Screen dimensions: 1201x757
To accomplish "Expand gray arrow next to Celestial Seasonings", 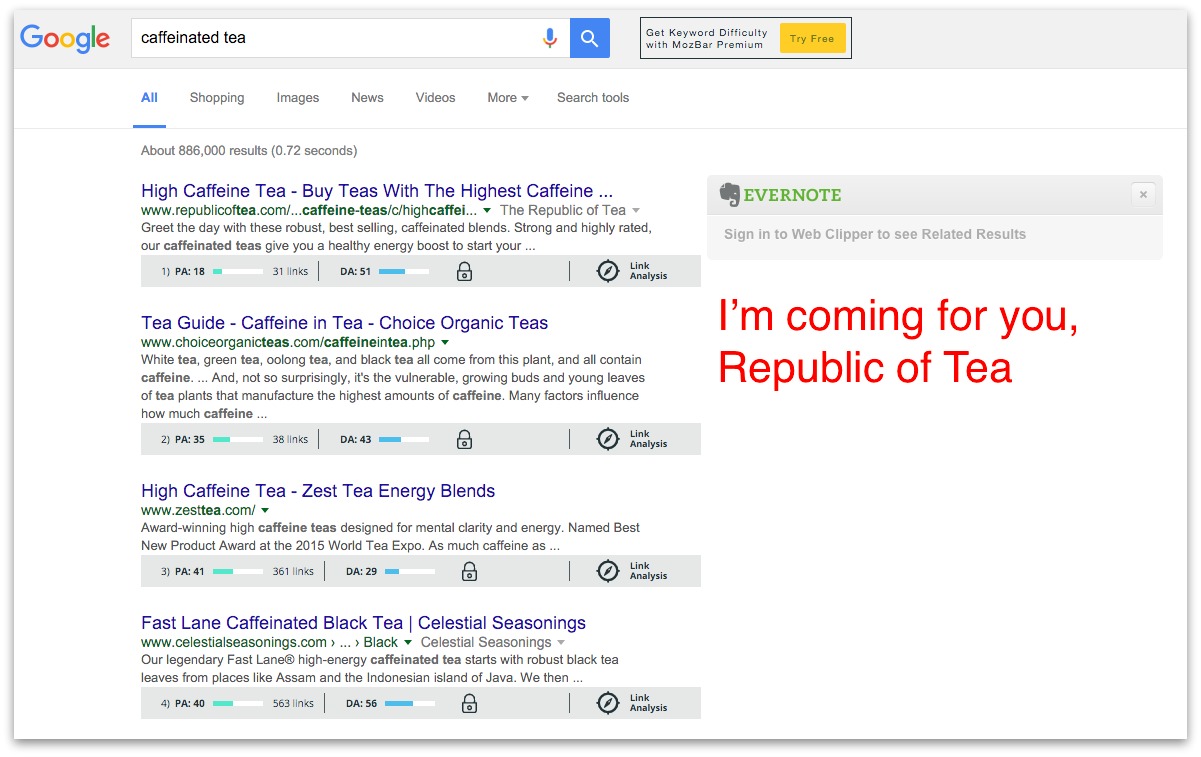I will click(x=561, y=643).
